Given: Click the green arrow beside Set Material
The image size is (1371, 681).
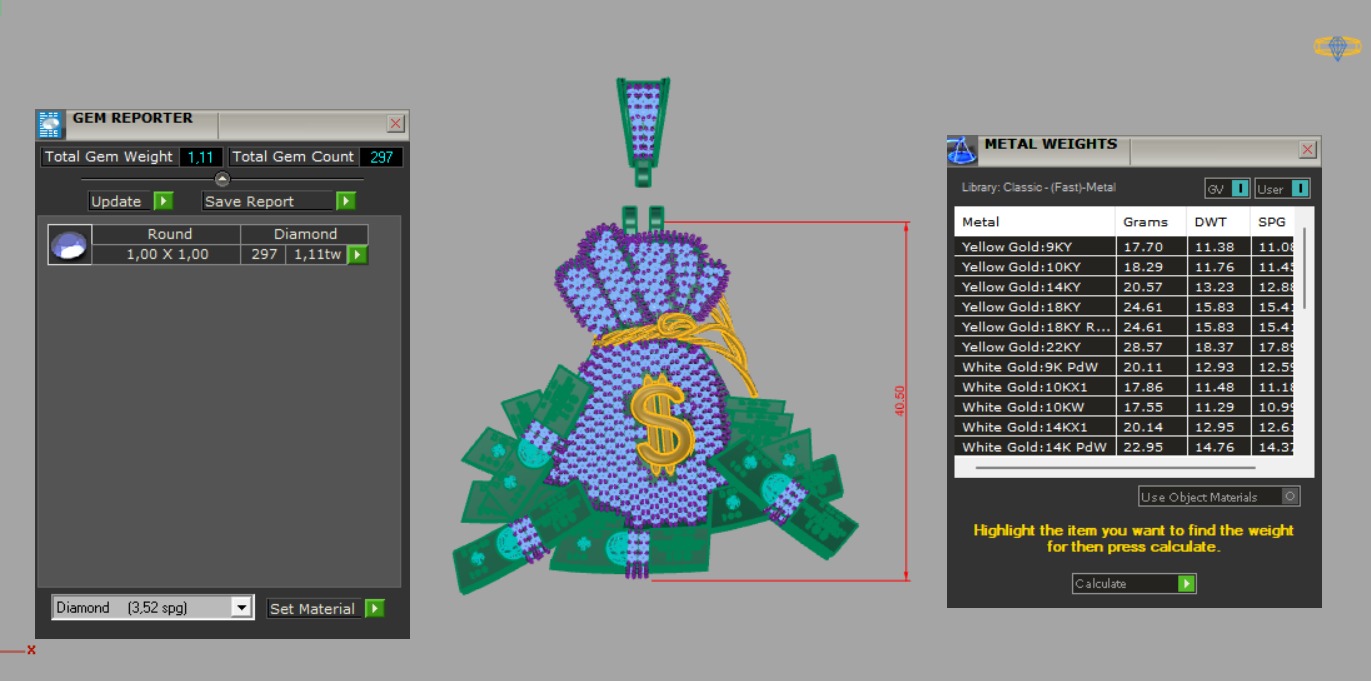Looking at the screenshot, I should tap(374, 608).
